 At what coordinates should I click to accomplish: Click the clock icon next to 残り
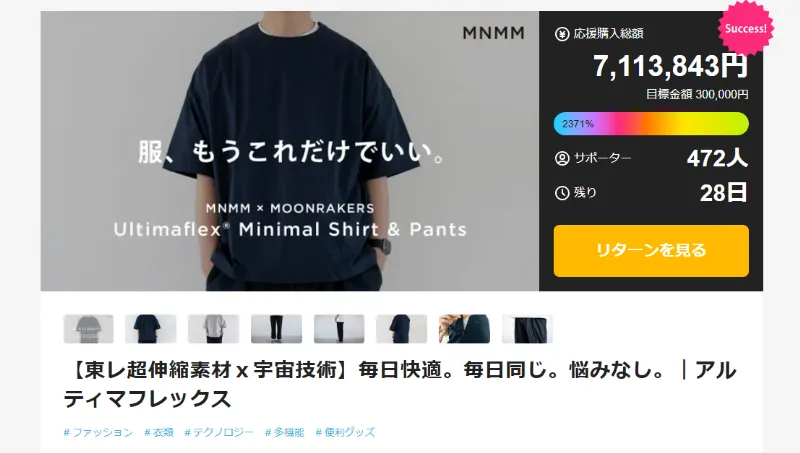point(562,193)
